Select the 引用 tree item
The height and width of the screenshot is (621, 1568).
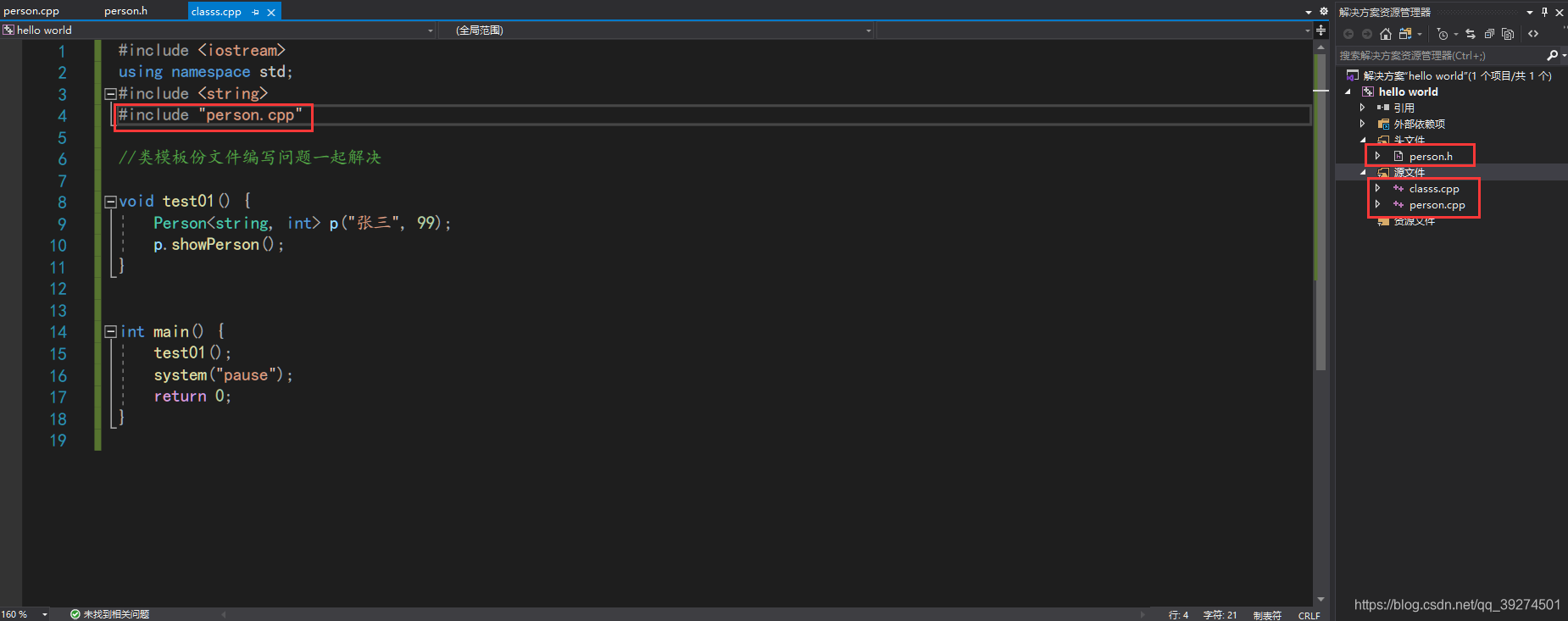pos(1404,108)
